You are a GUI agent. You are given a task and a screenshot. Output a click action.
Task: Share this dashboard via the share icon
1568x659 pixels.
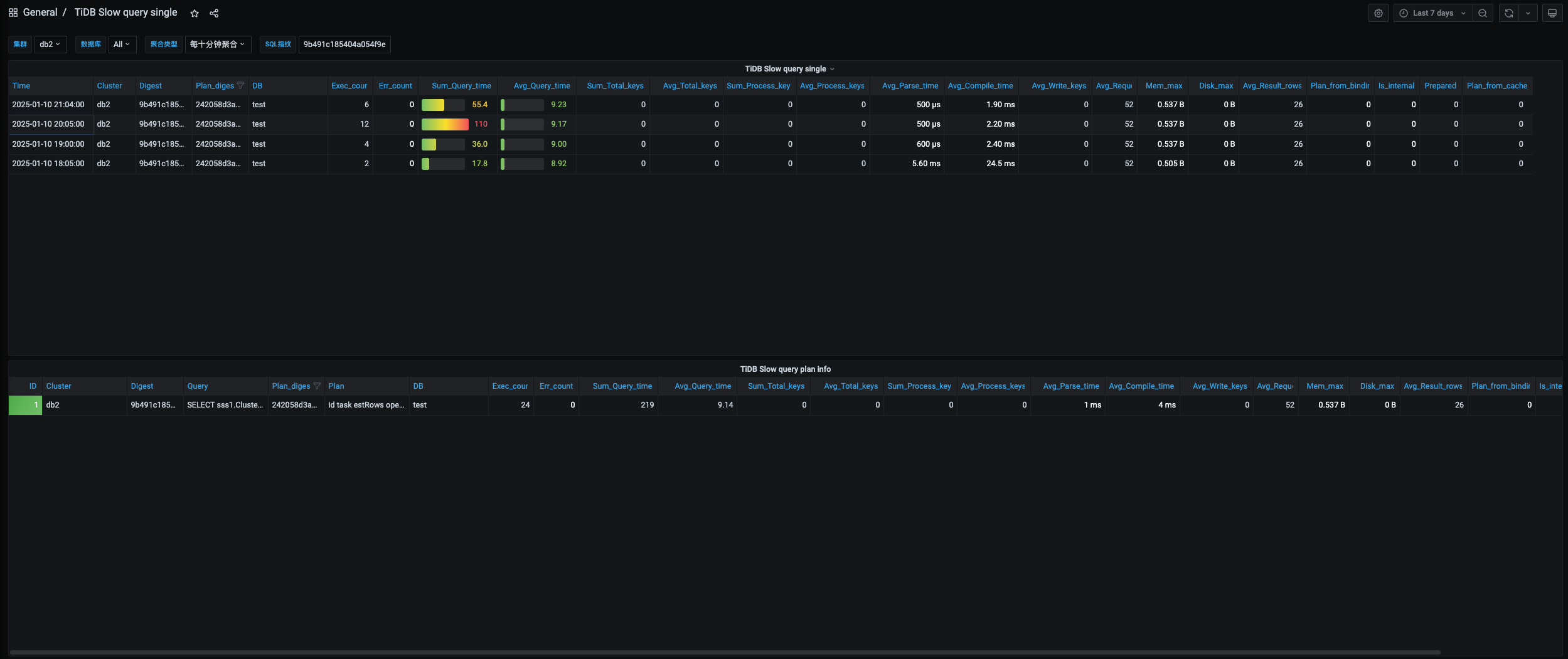[214, 13]
